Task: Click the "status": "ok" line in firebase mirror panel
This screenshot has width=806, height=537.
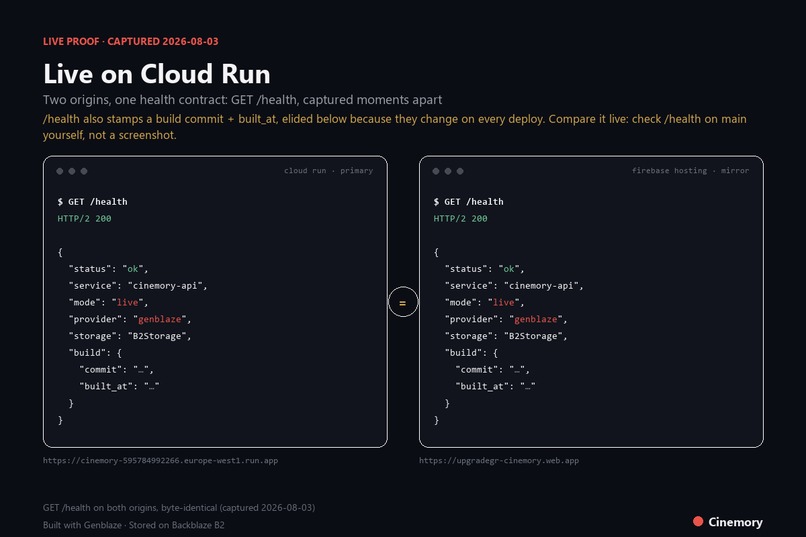Action: (485, 269)
